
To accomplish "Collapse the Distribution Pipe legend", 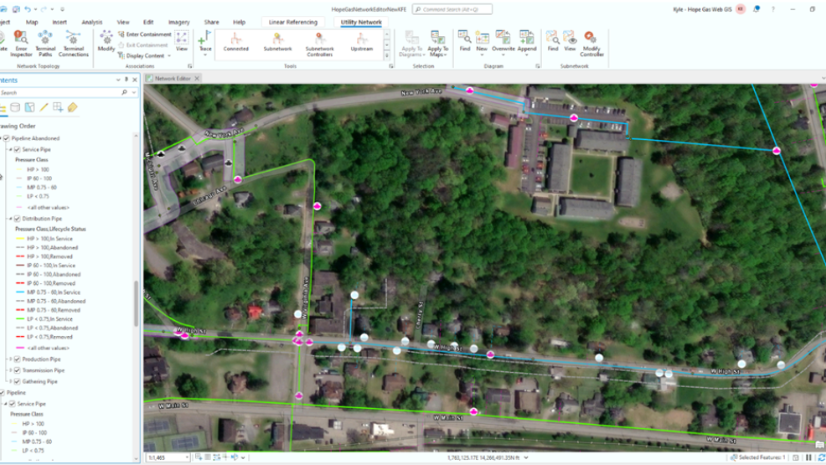I will [11, 219].
